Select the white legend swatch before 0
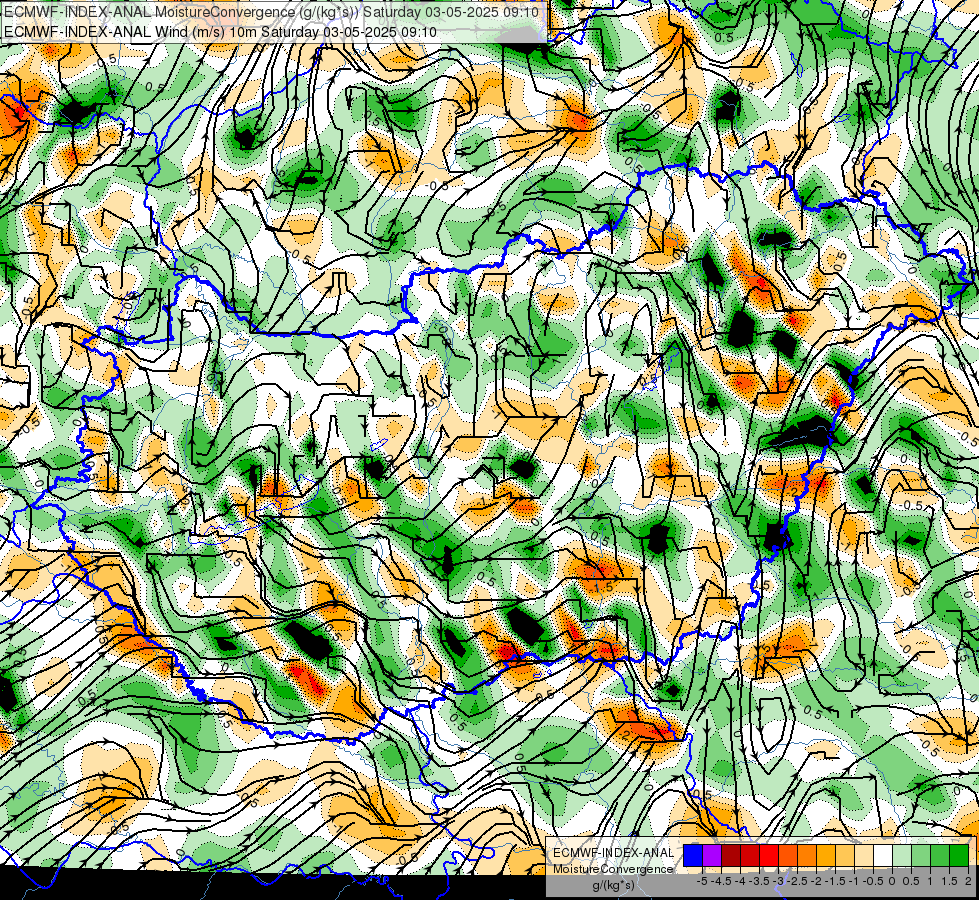Screen dimensions: 979x900 [x=883, y=855]
